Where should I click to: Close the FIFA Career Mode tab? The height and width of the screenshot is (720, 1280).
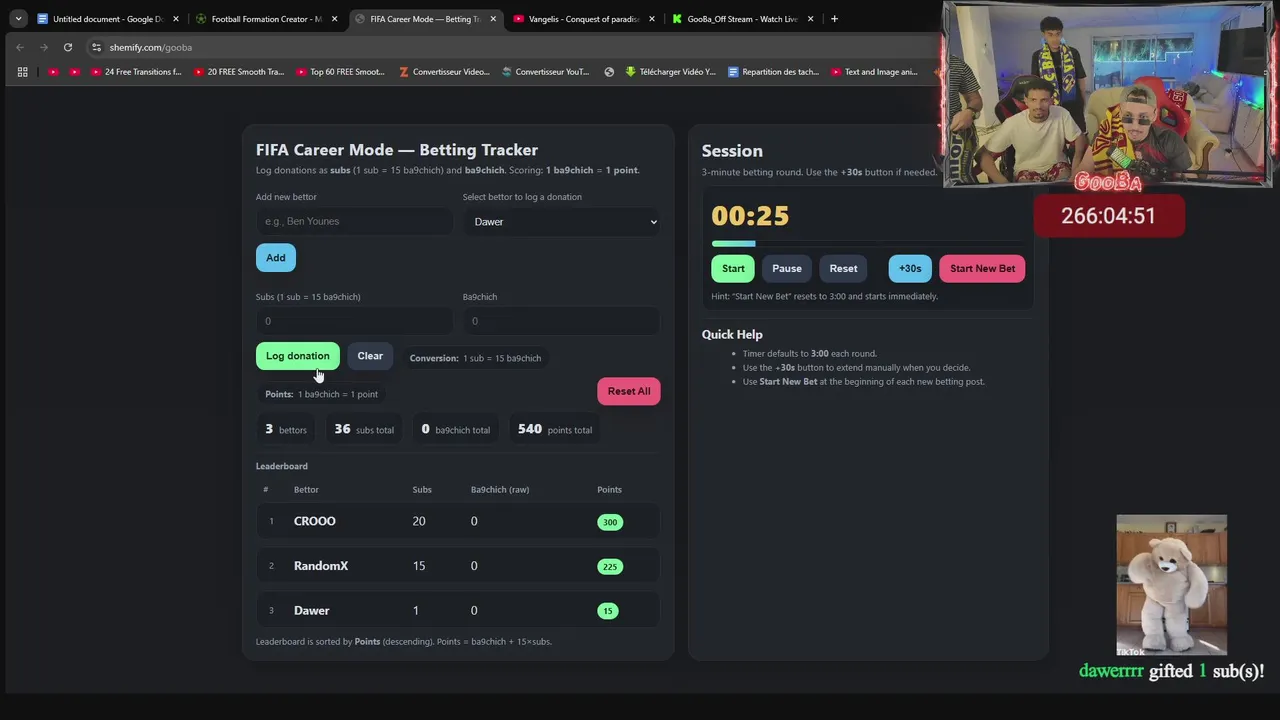point(493,19)
